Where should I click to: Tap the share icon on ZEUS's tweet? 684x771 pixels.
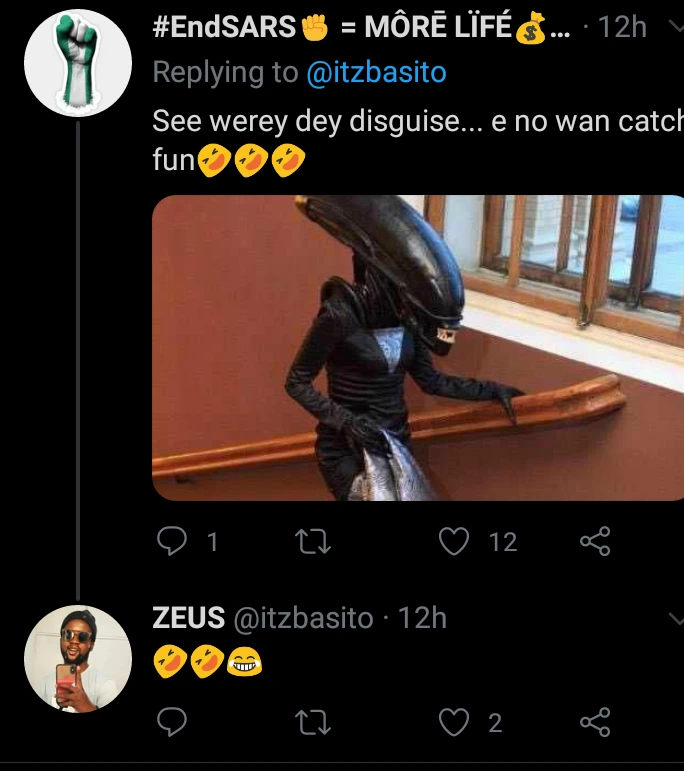595,722
